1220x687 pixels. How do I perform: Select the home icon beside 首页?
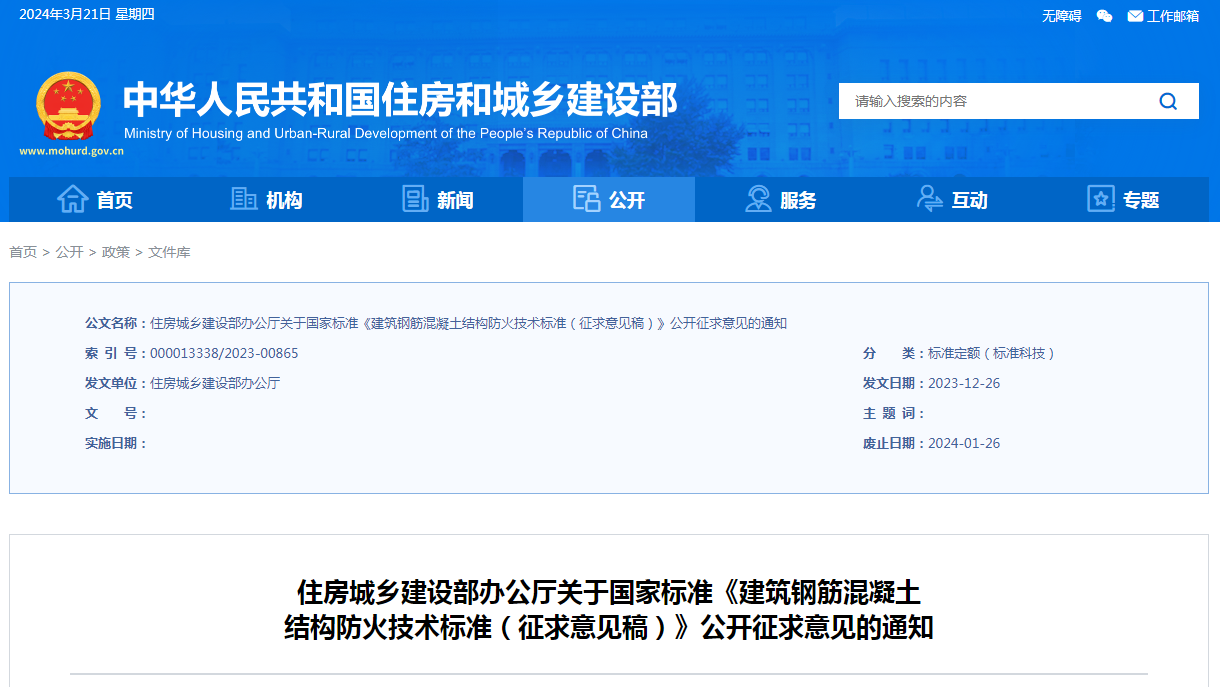pos(72,198)
